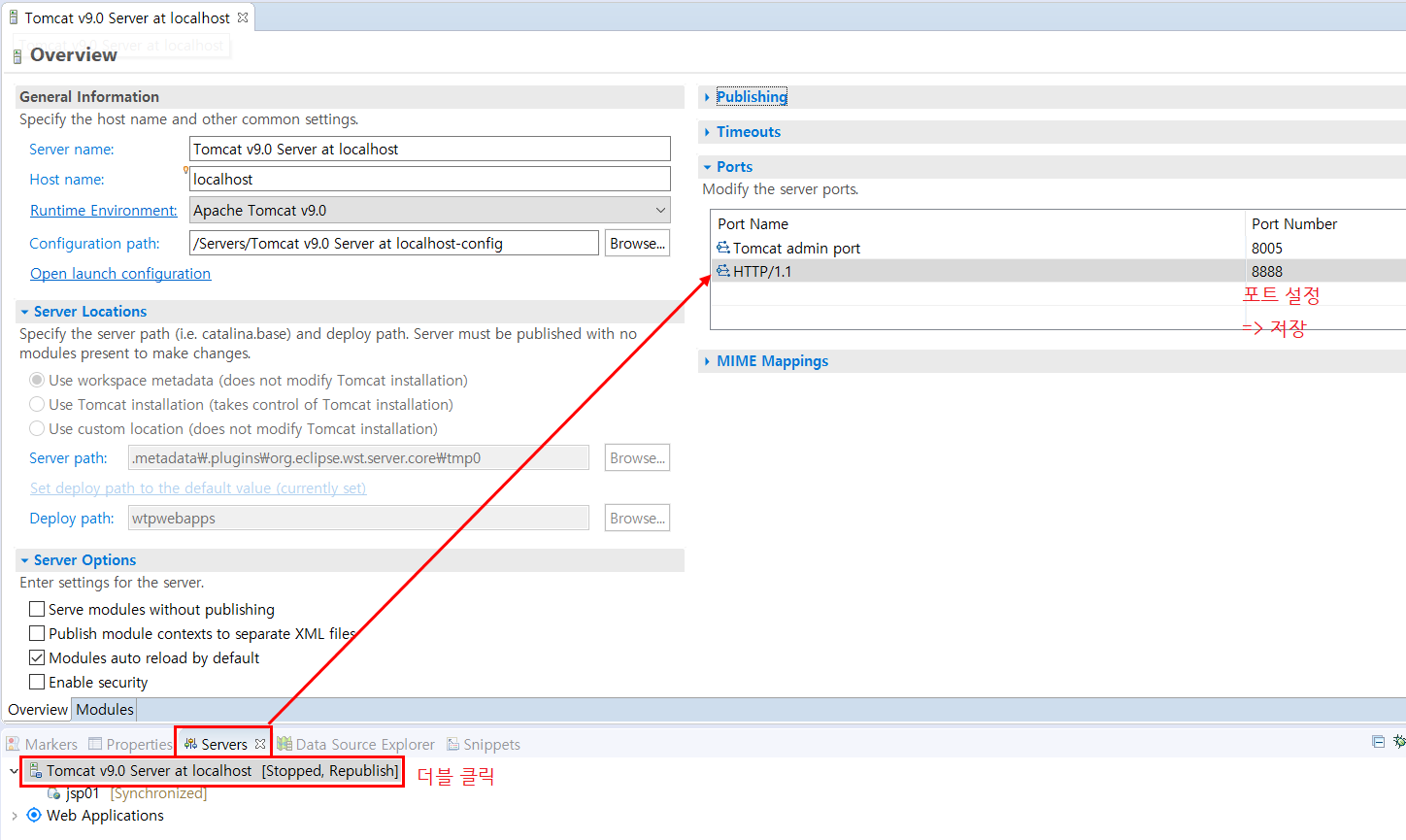The height and width of the screenshot is (840, 1406).
Task: Click 'Set deploy path to the default value' link
Action: coord(198,488)
